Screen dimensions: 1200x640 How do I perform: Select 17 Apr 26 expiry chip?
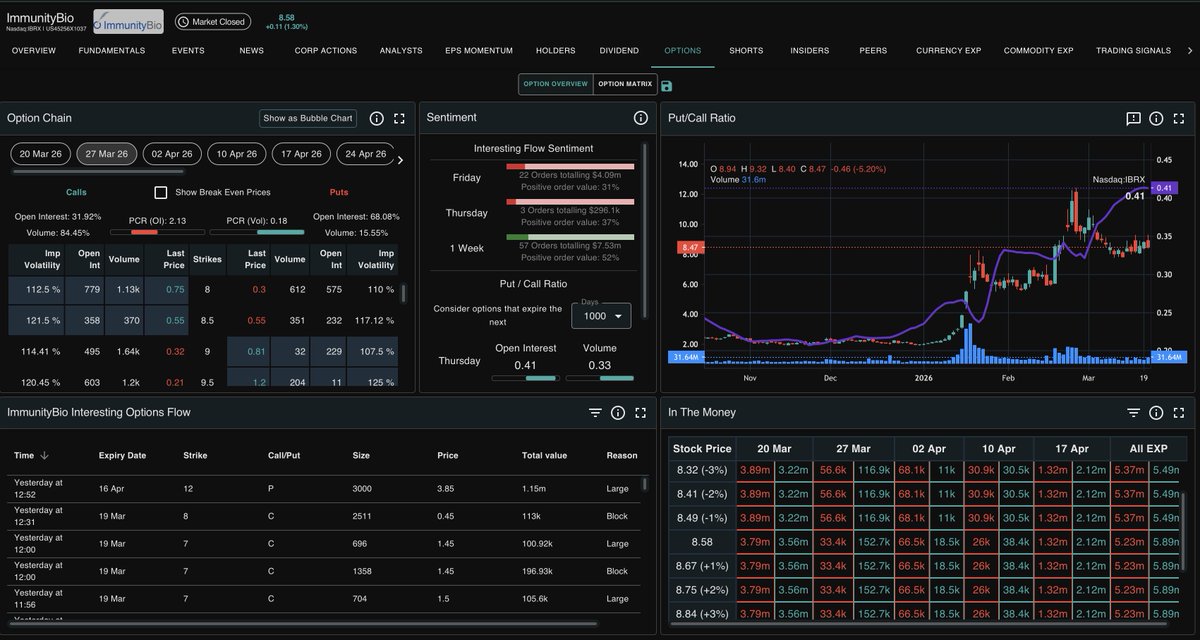coord(301,154)
